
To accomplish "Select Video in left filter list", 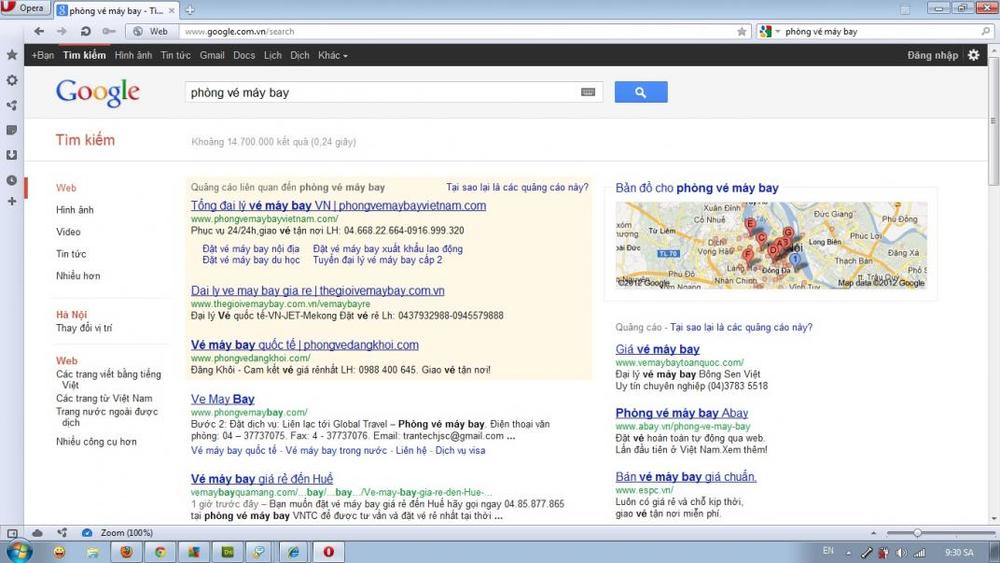I will 68,231.
